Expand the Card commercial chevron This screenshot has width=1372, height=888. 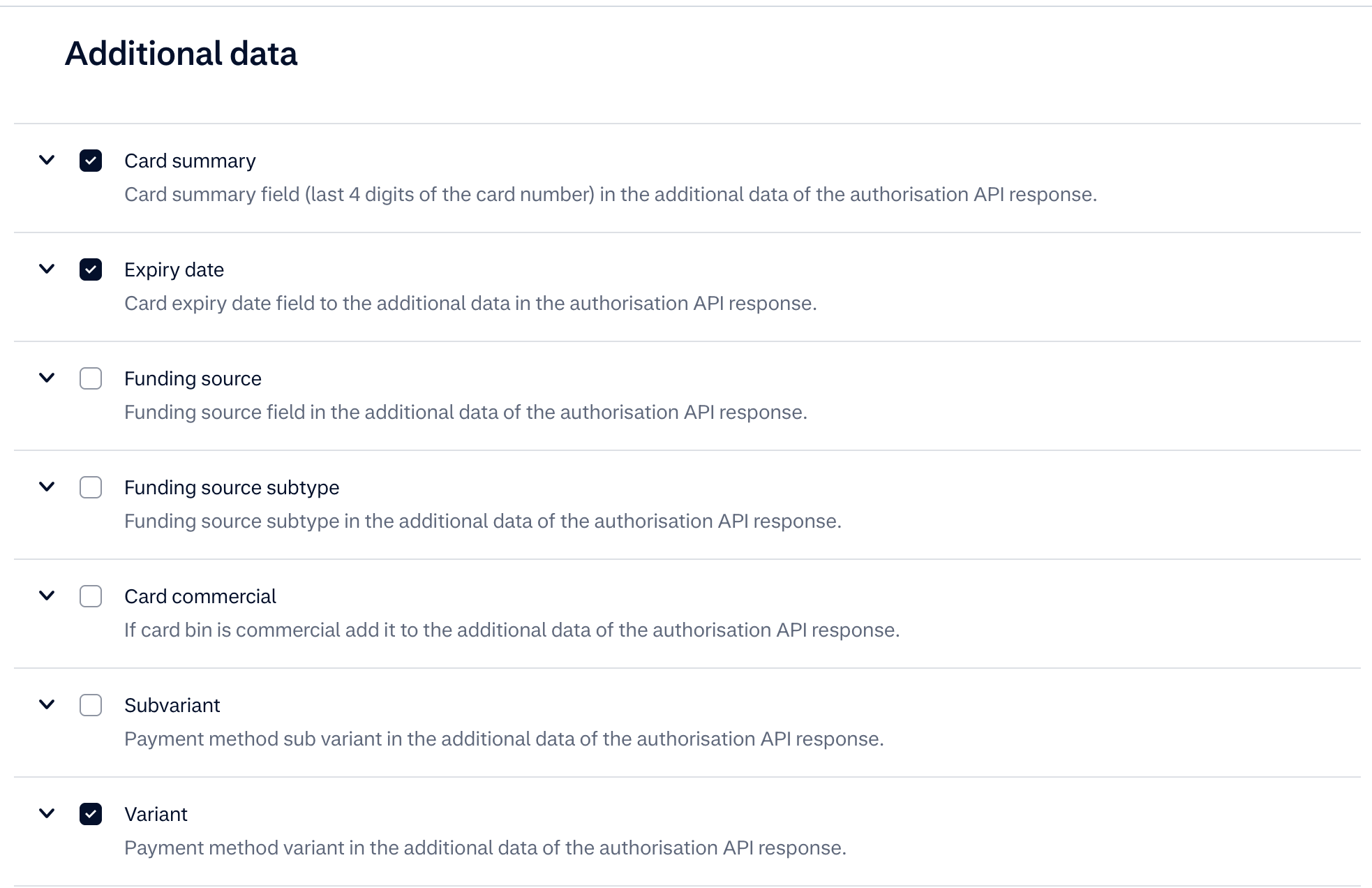47,595
